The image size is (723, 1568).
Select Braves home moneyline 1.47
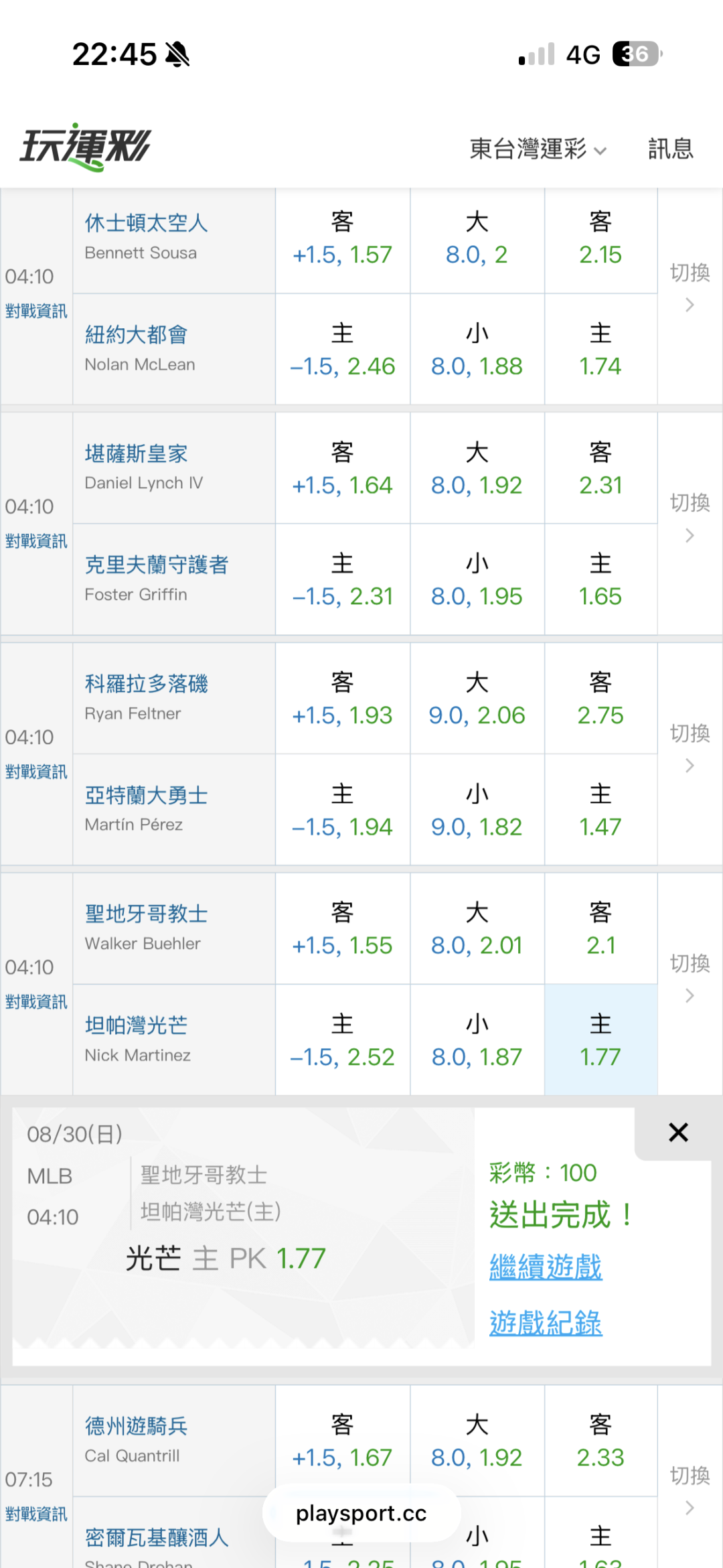tap(601, 810)
